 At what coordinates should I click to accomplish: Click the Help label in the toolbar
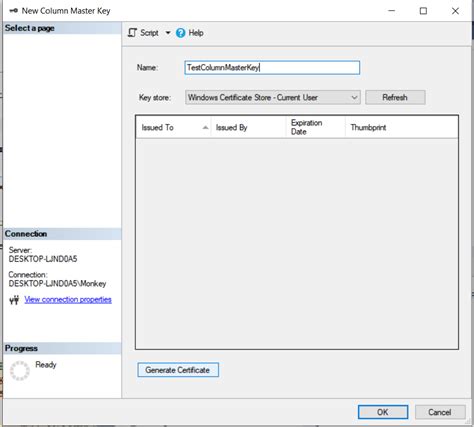click(x=196, y=33)
